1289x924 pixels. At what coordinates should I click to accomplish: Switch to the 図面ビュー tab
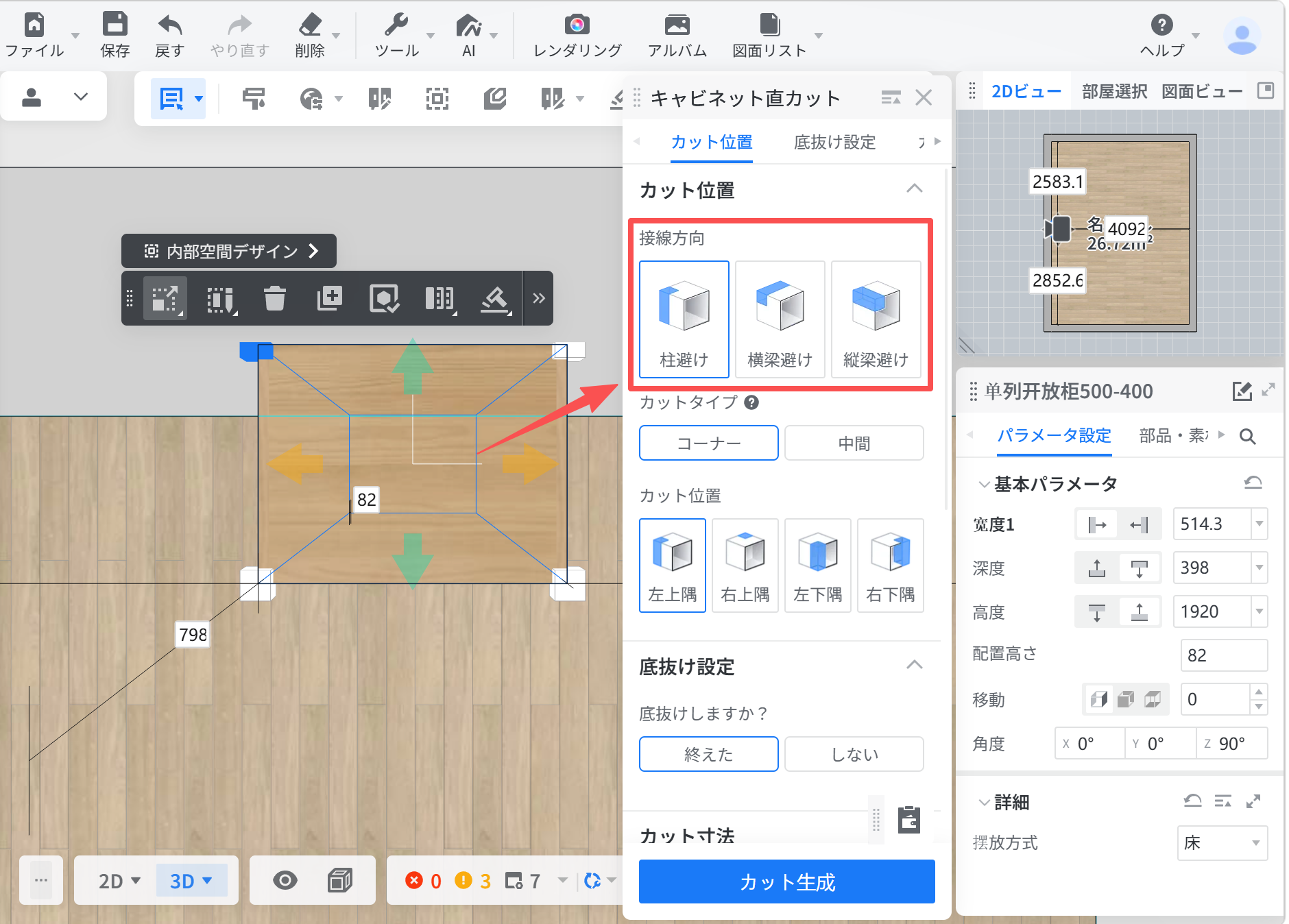click(x=1201, y=91)
